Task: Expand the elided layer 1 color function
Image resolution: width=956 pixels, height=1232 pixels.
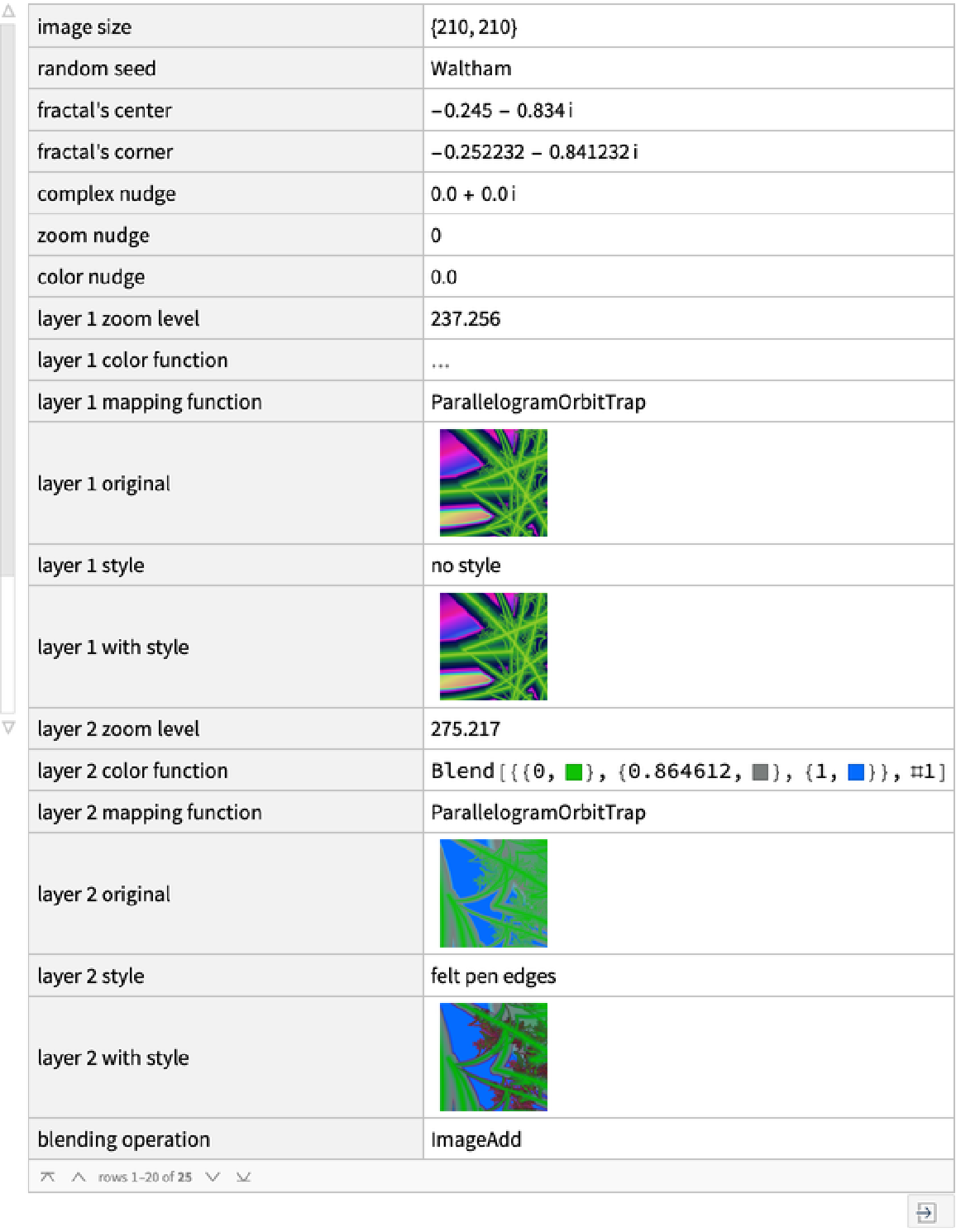Action: point(440,362)
